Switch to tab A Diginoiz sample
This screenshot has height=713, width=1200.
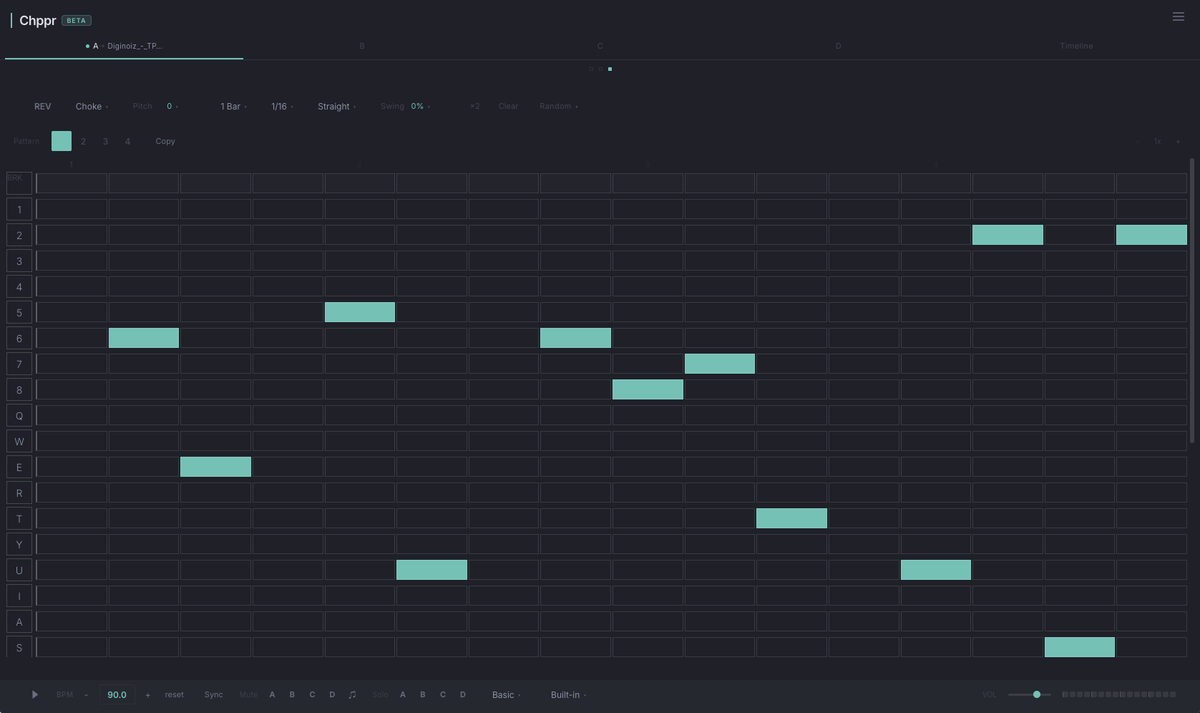point(124,46)
